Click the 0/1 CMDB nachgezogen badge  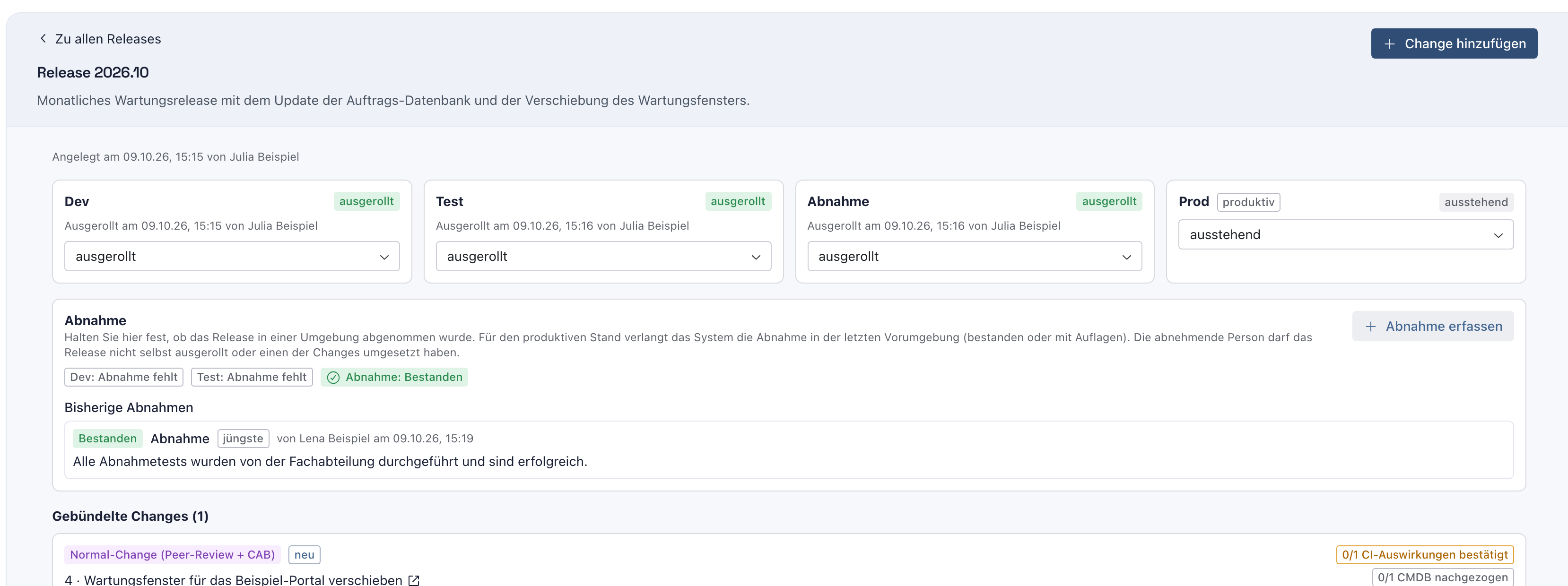click(x=1443, y=577)
